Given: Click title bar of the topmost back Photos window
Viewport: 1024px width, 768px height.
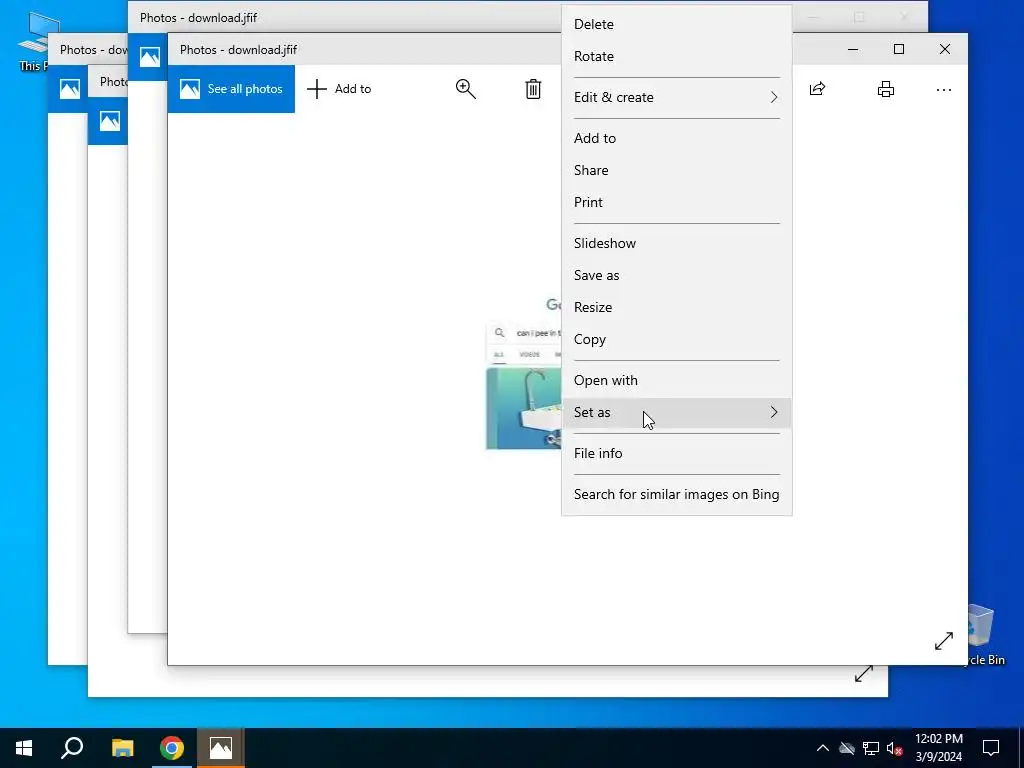Looking at the screenshot, I should tap(346, 17).
